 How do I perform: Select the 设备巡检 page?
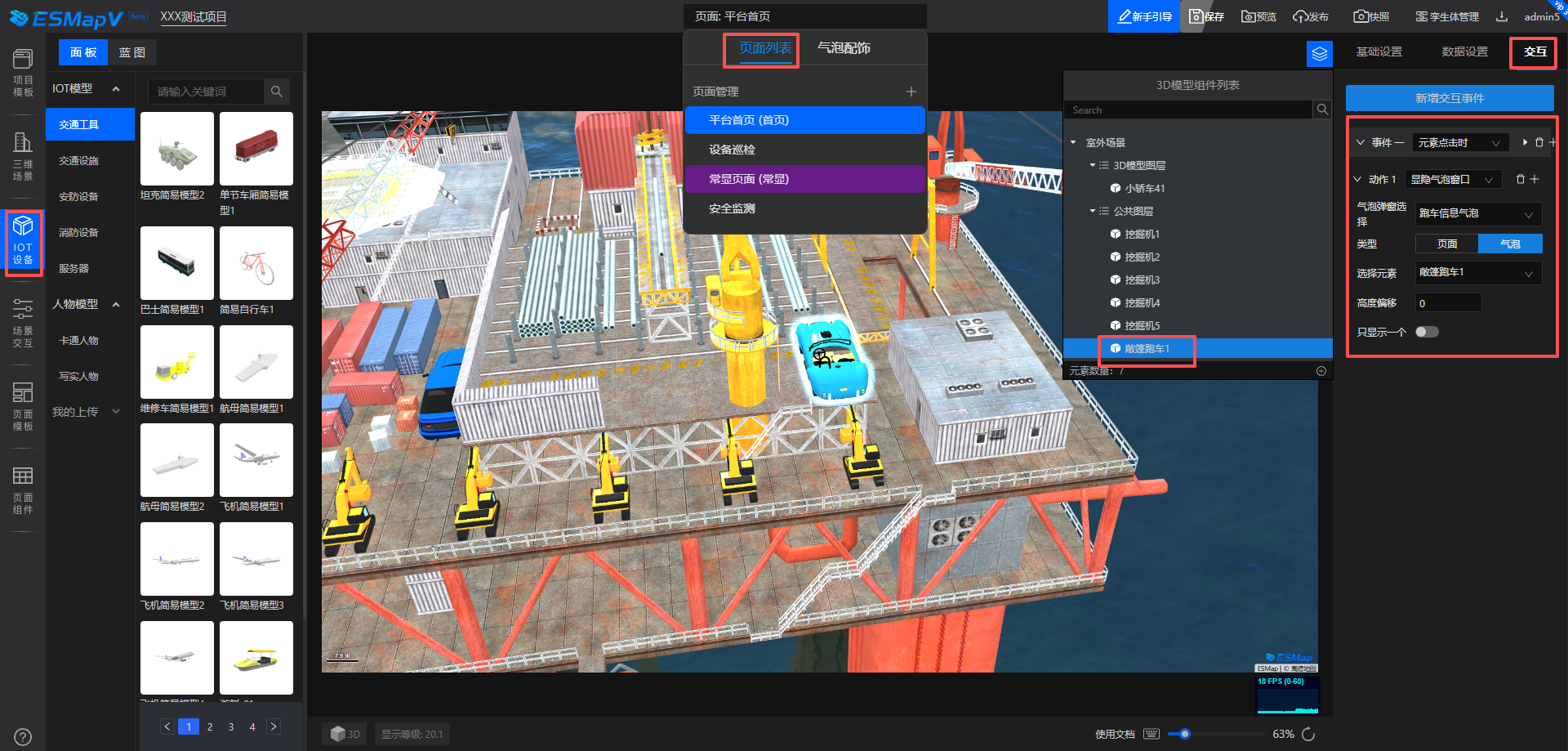click(805, 150)
